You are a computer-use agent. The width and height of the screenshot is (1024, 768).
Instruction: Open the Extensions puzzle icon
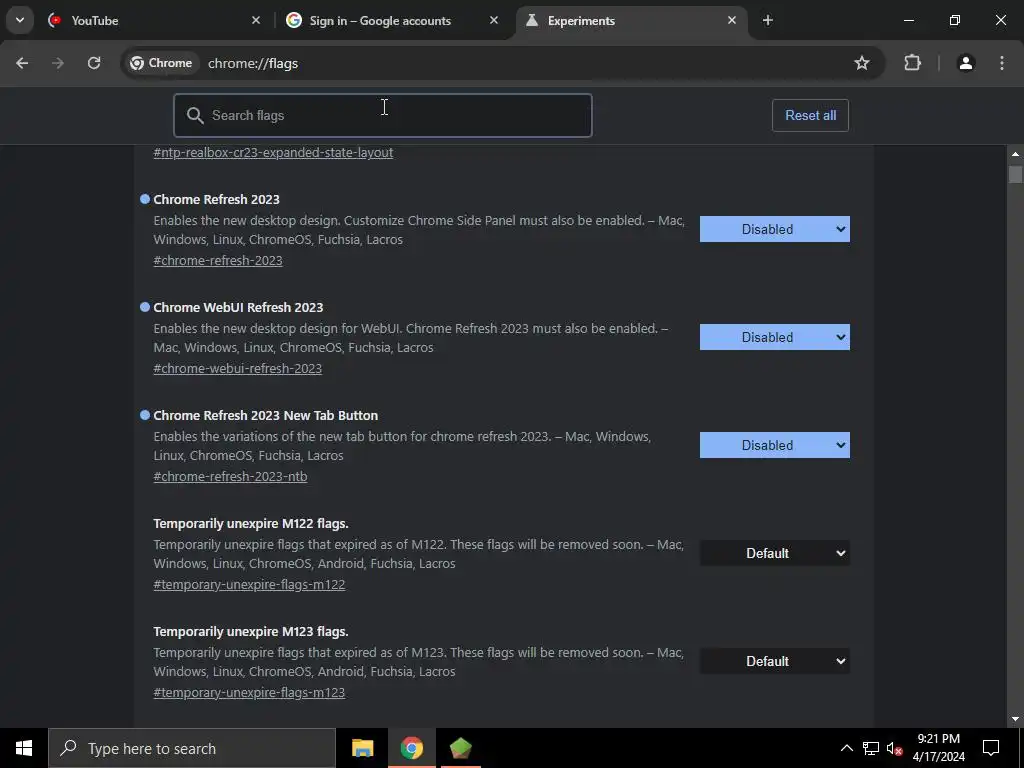click(x=912, y=63)
